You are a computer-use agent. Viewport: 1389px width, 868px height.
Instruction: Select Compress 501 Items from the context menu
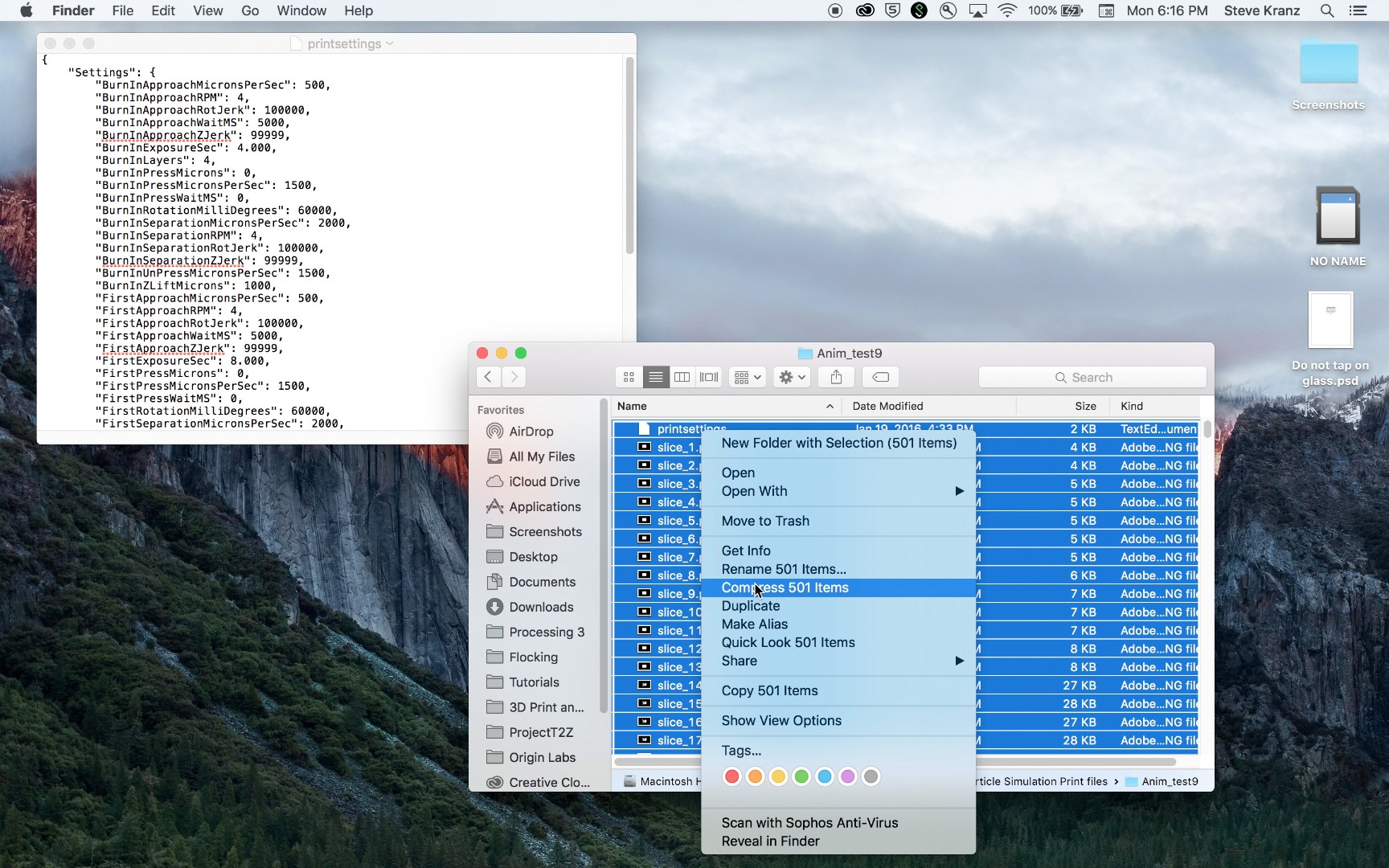785,588
